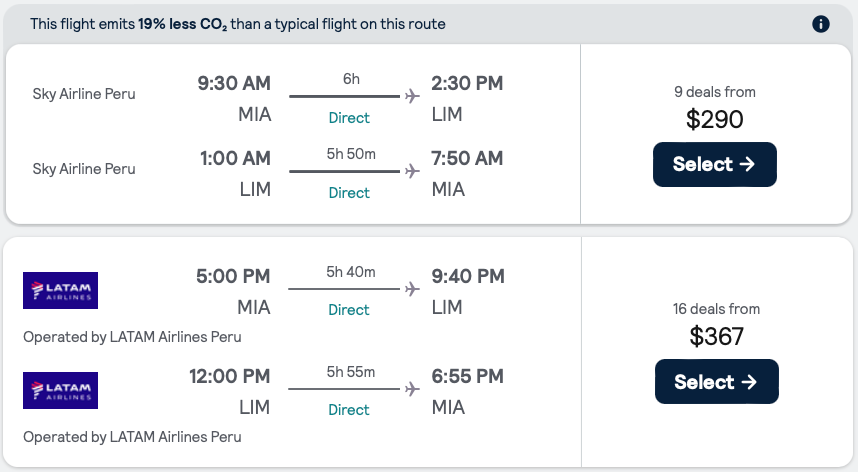Screen dimensions: 858x472
Task: Click the Direct label under 5h 55m
Action: [x=349, y=410]
